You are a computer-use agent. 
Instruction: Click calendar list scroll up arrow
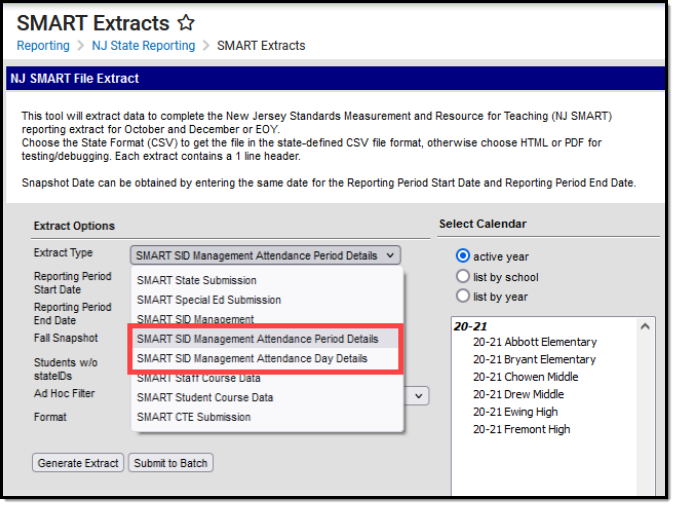pos(645,326)
